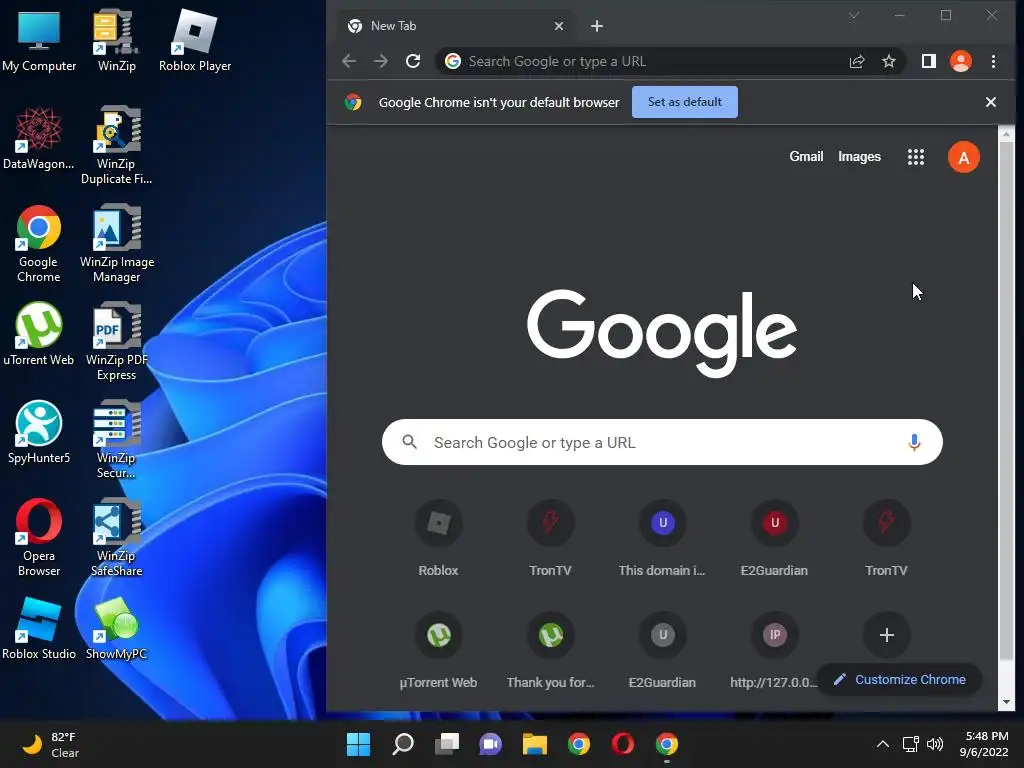
Task: Open the http://127.0.0... shortcut tile
Action: pyautogui.click(x=775, y=651)
